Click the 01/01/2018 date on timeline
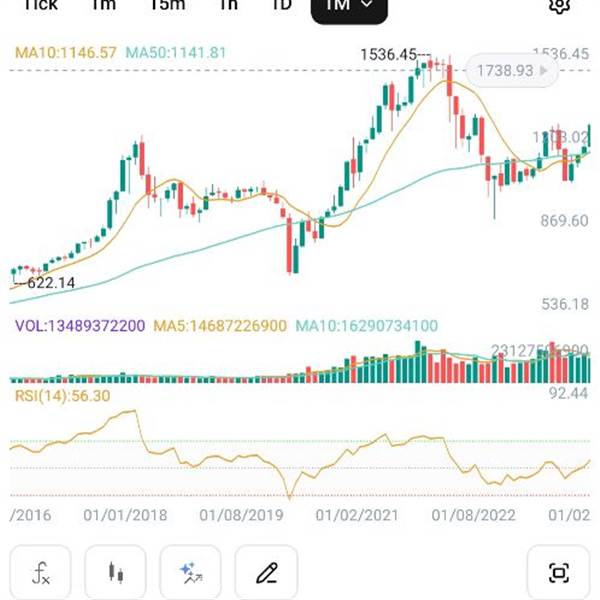600x600 pixels. click(126, 515)
